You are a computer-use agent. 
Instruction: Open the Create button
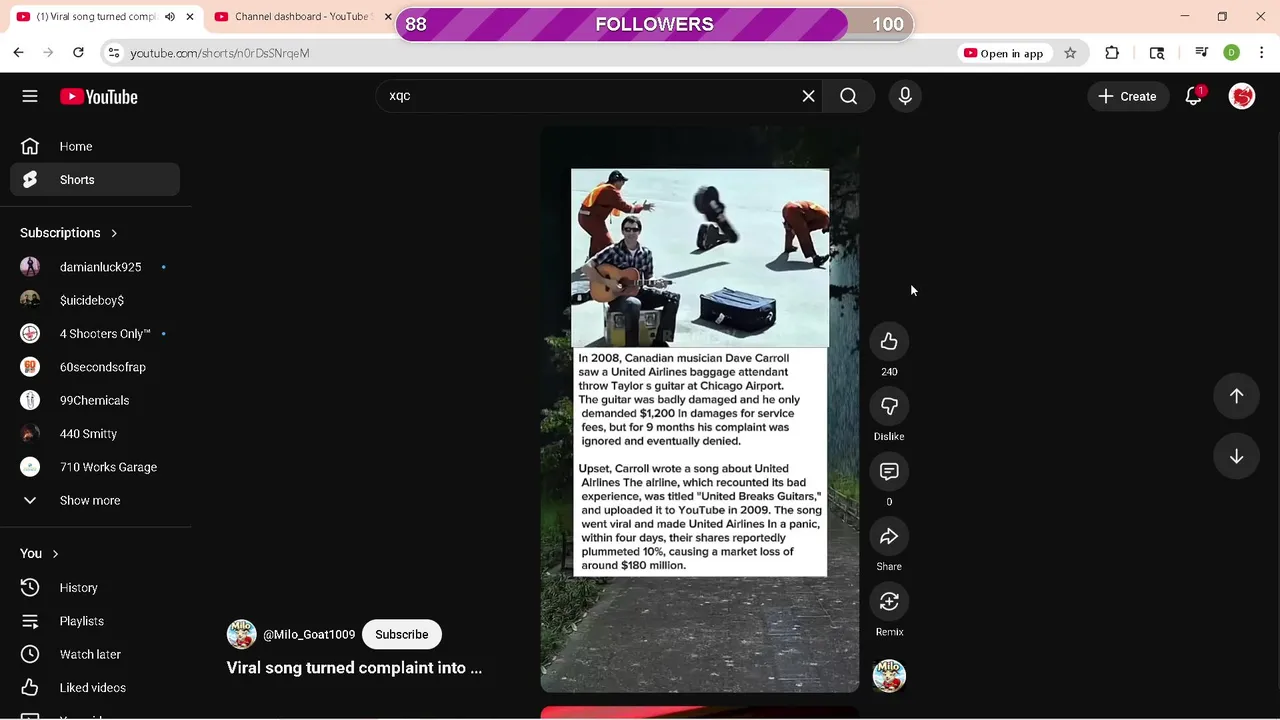pyautogui.click(x=1127, y=96)
